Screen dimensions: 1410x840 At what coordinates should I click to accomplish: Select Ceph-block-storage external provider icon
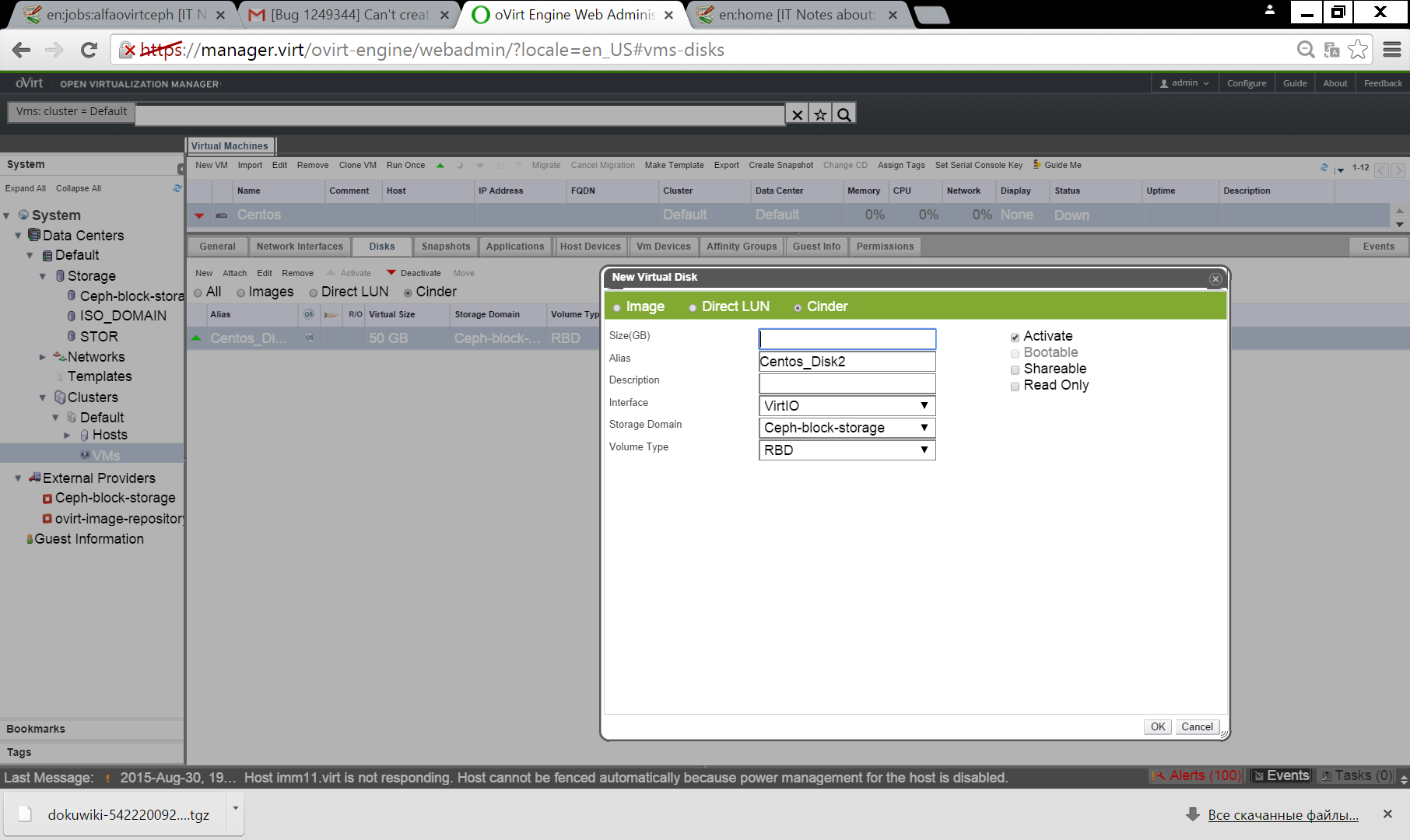[x=47, y=499]
